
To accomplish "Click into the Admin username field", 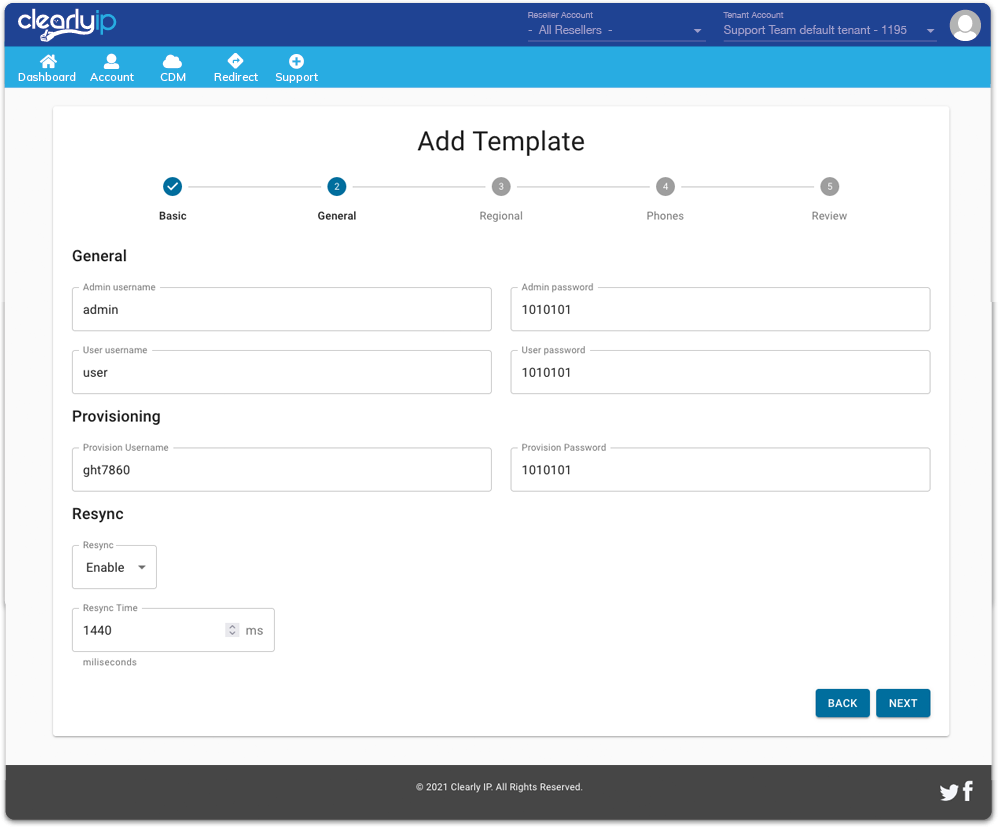I will [281, 310].
